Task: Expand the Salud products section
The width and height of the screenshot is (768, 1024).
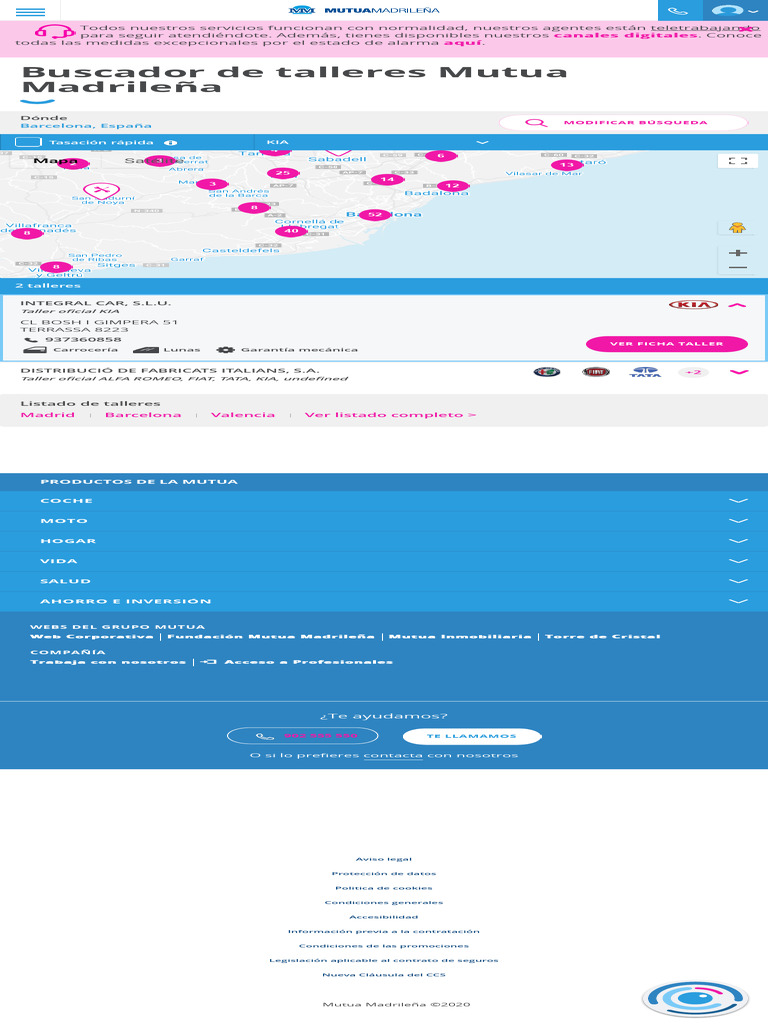Action: click(384, 581)
